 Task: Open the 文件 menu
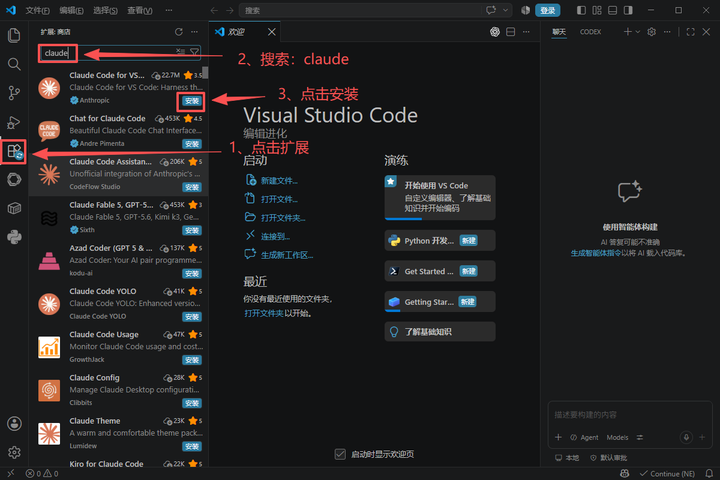click(x=37, y=10)
